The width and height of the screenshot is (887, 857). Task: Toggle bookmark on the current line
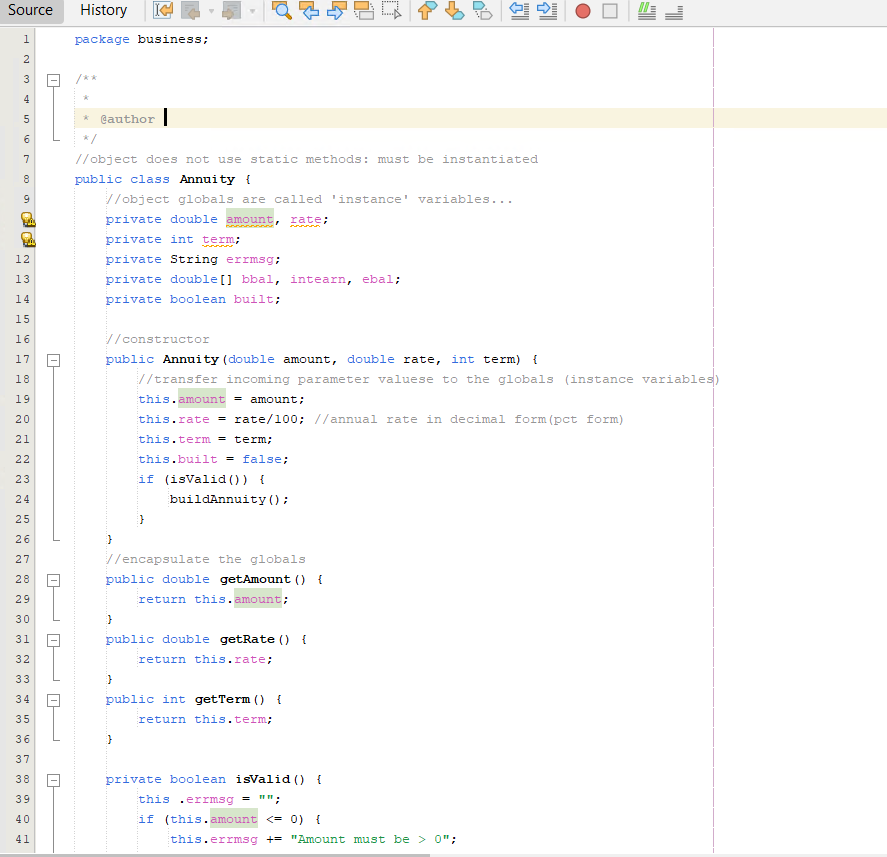point(482,11)
